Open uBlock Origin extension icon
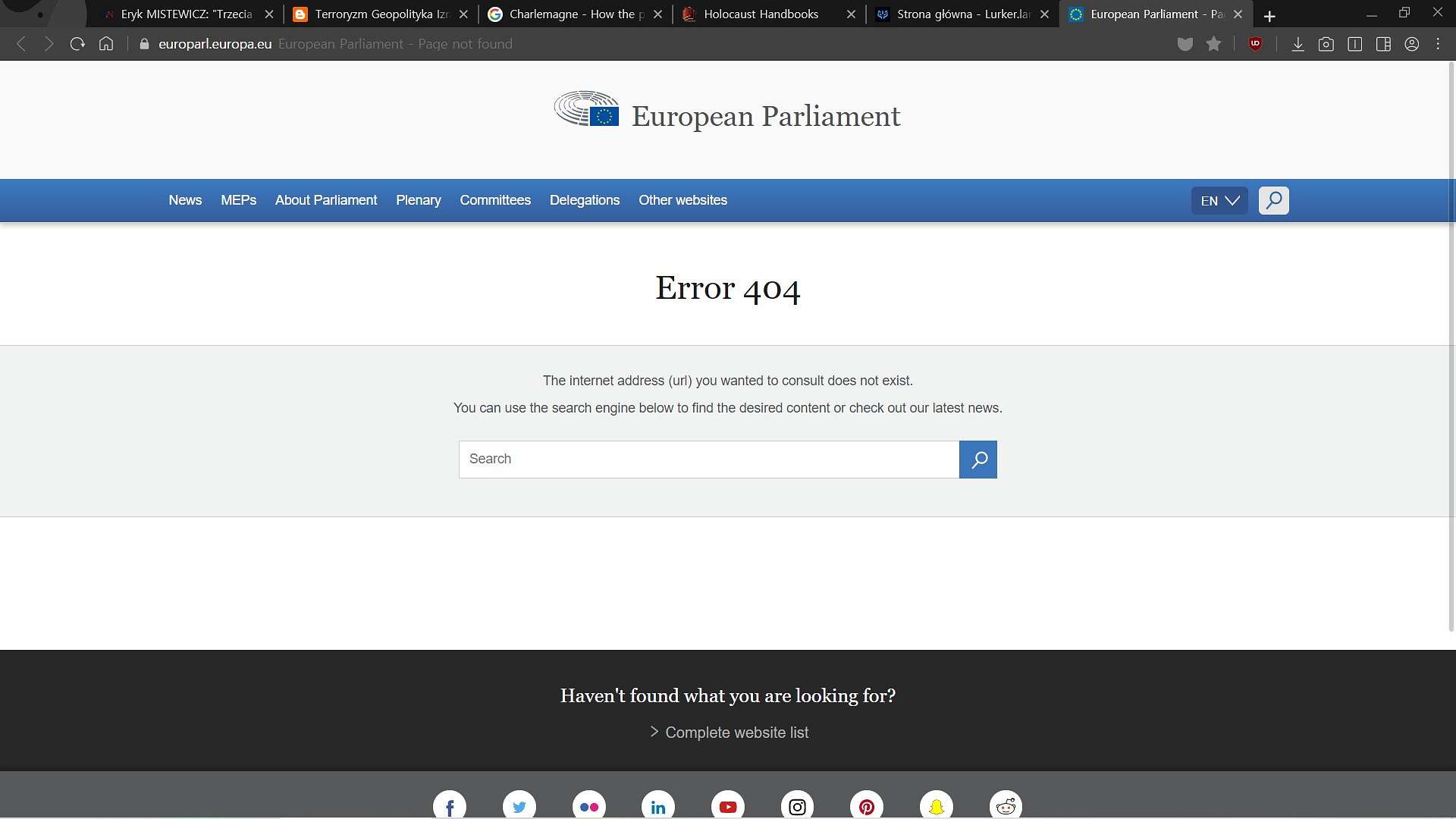1456x819 pixels. (1256, 44)
